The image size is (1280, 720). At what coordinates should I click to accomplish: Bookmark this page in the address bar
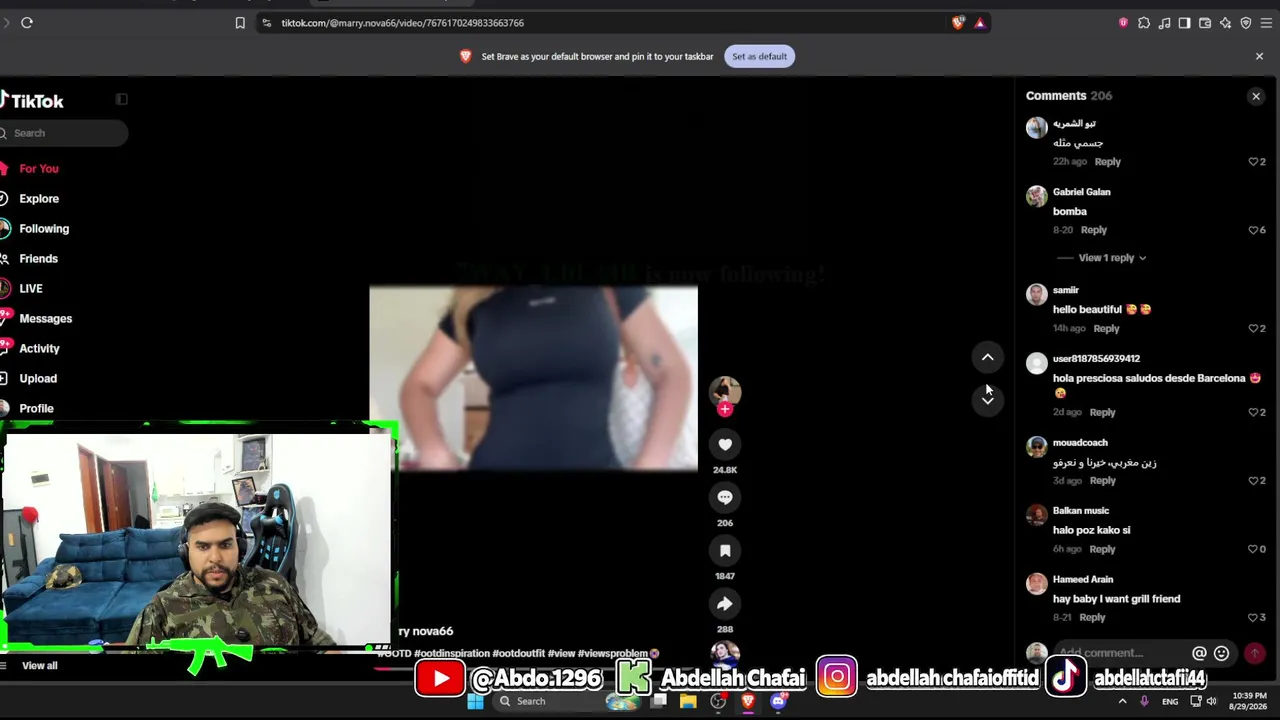point(240,23)
